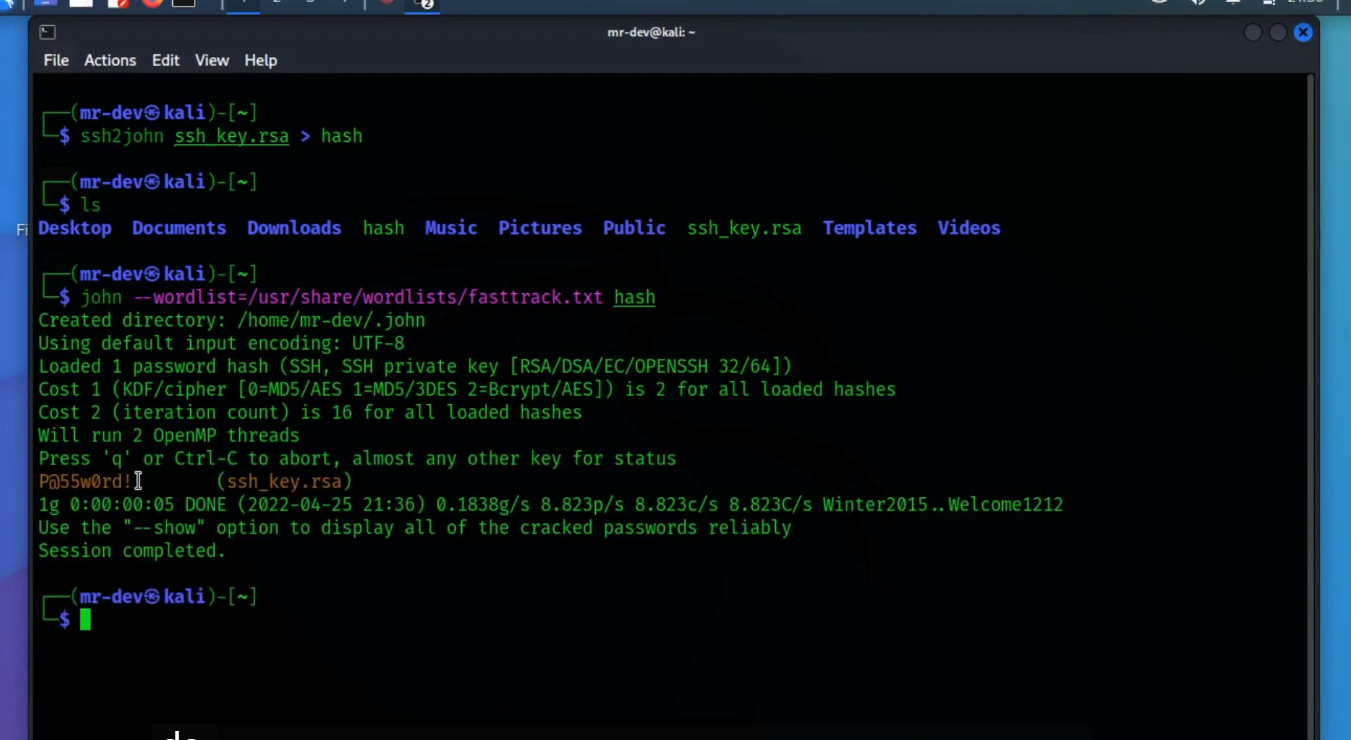Click 'Documents' in the ls output
This screenshot has height=740, width=1351.
tap(179, 228)
